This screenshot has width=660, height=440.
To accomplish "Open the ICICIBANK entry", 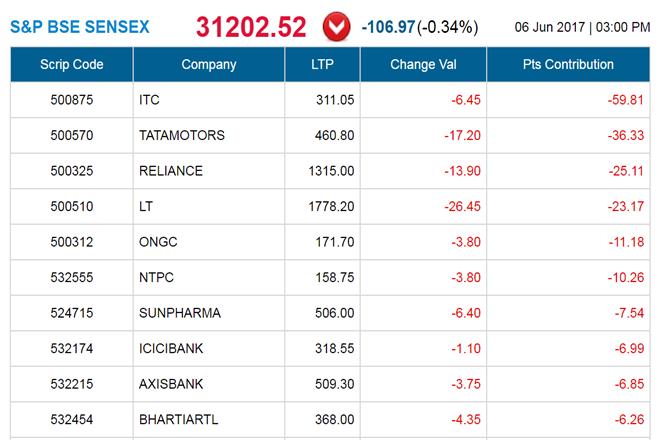I will pos(174,348).
